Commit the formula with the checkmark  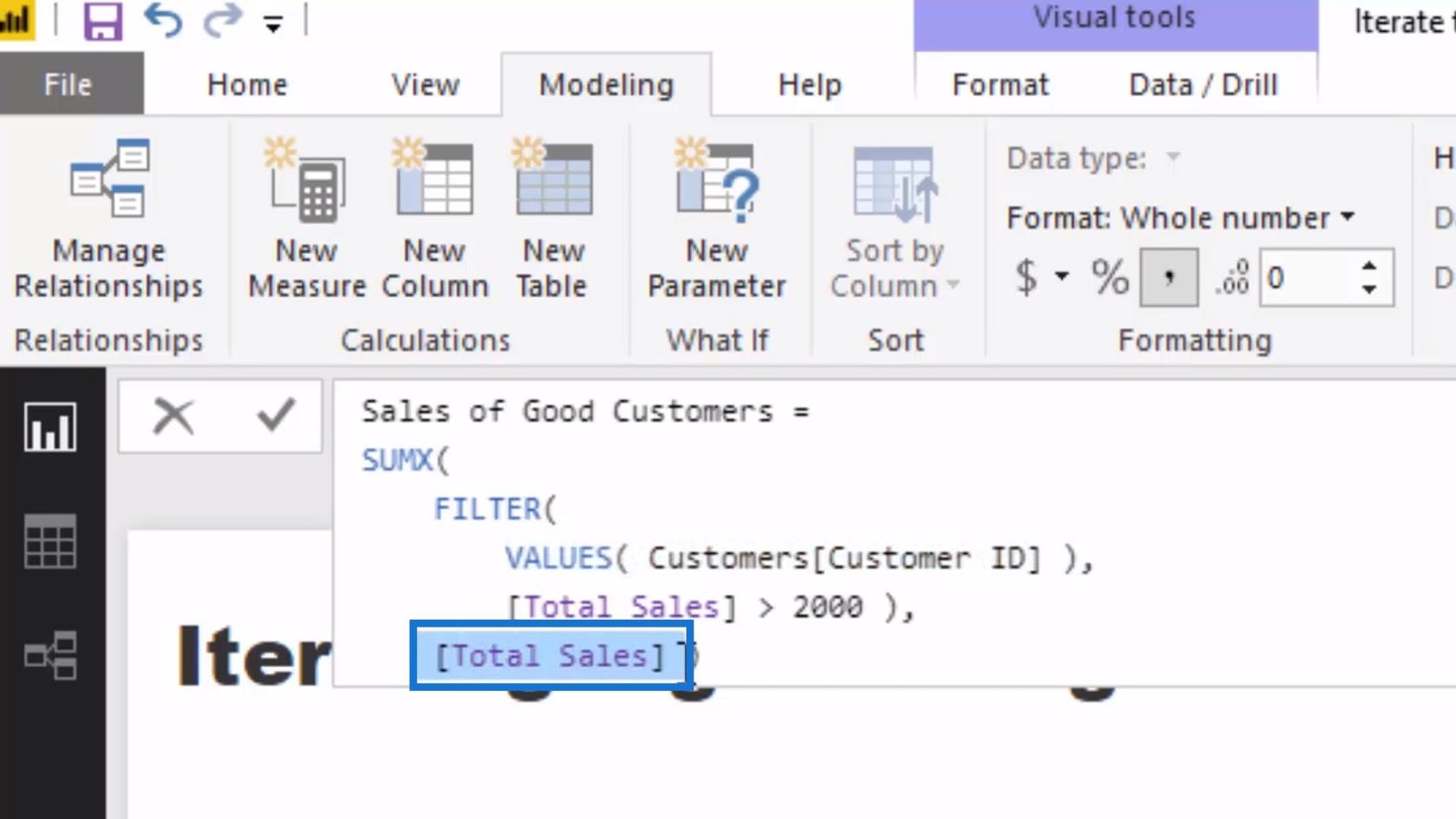click(x=276, y=416)
